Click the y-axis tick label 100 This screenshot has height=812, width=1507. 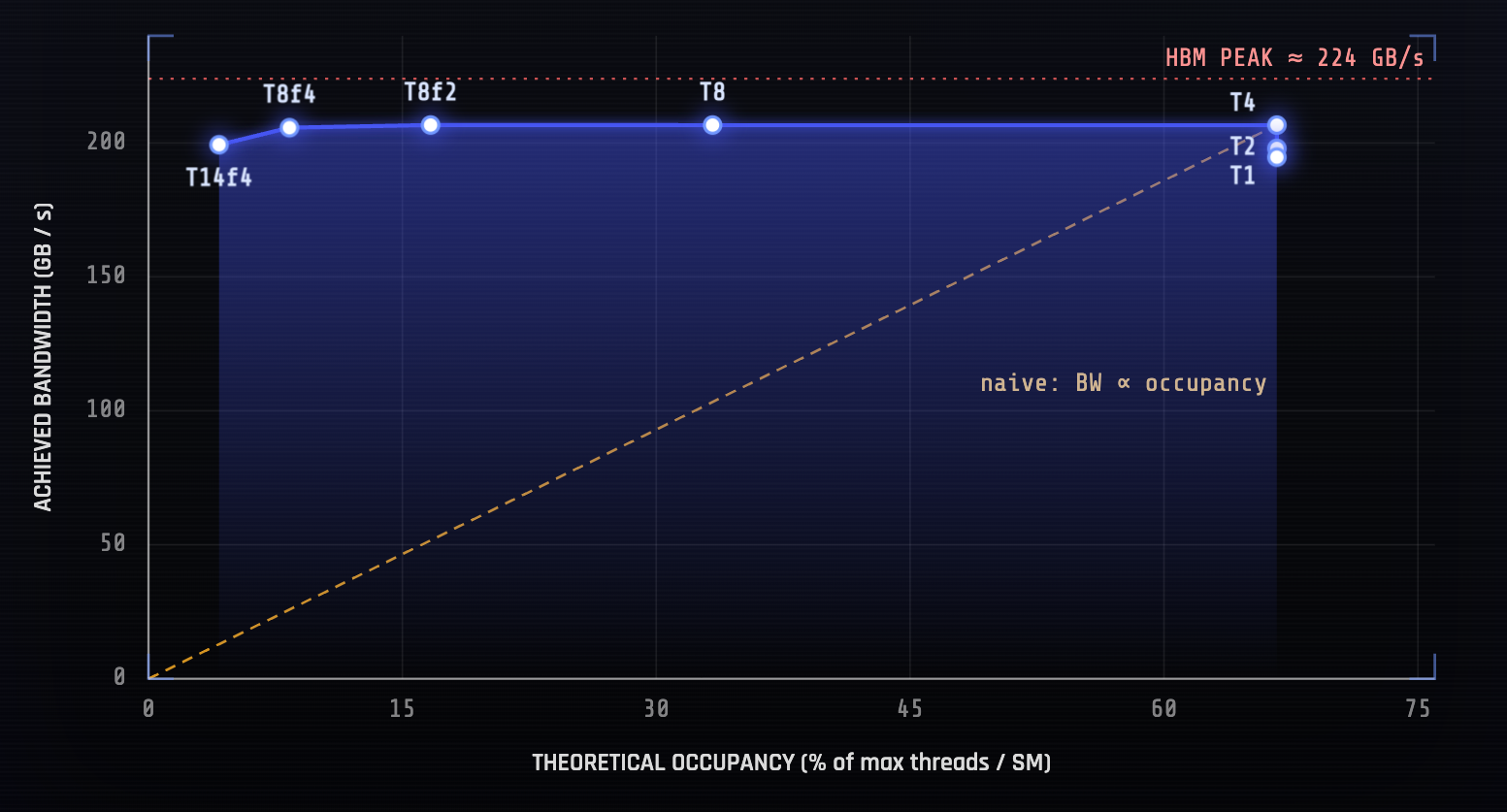pyautogui.click(x=107, y=409)
